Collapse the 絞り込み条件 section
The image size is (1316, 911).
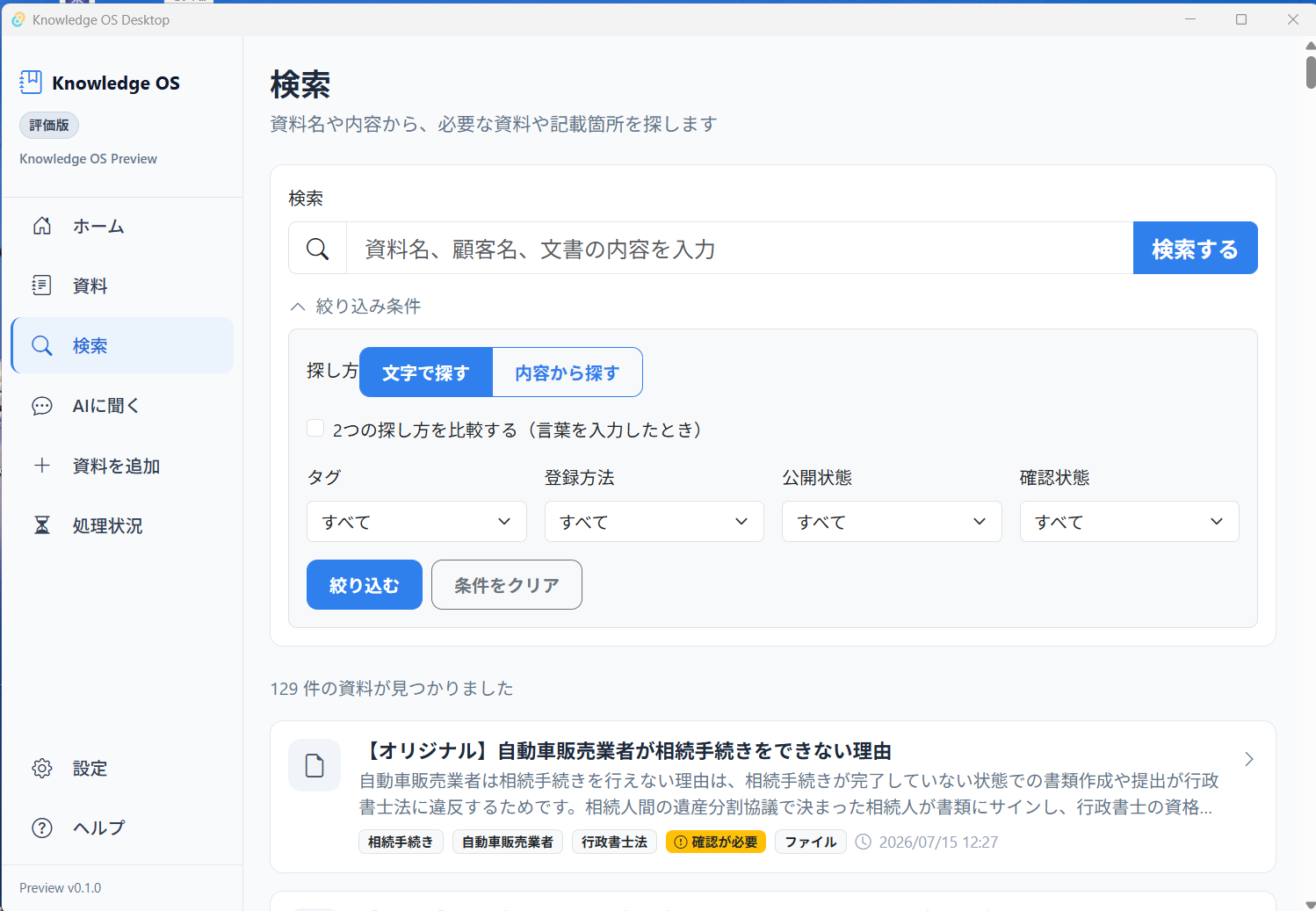point(355,306)
